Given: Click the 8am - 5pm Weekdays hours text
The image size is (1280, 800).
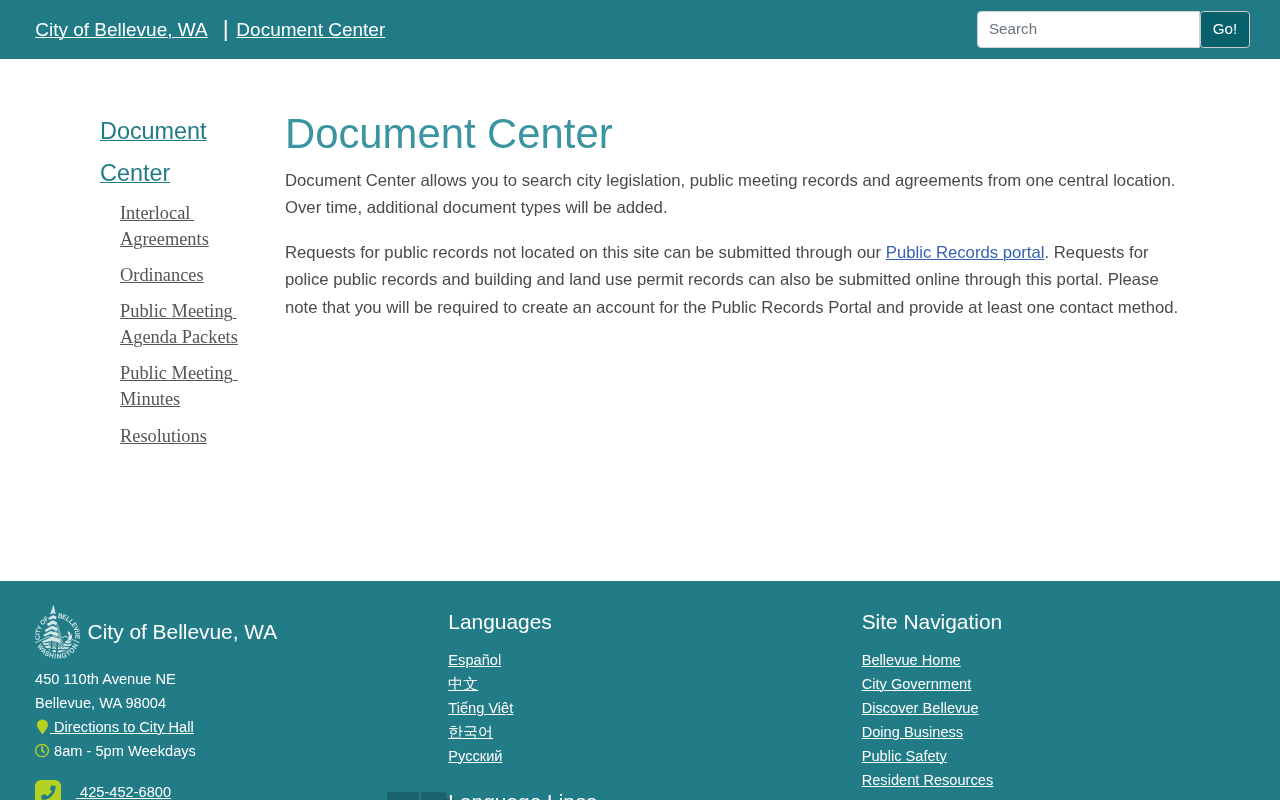Looking at the screenshot, I should coord(125,751).
